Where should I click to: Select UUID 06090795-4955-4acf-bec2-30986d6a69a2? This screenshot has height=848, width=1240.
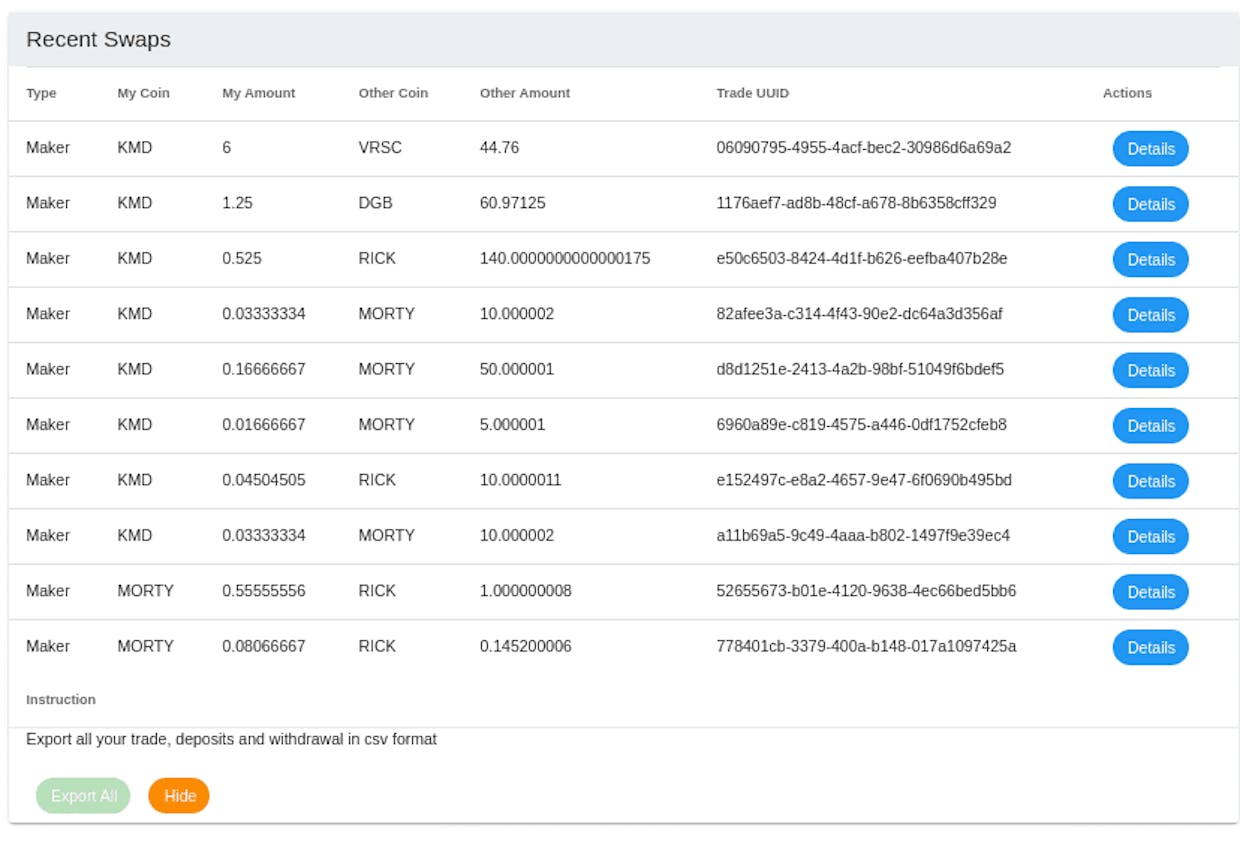click(x=864, y=148)
